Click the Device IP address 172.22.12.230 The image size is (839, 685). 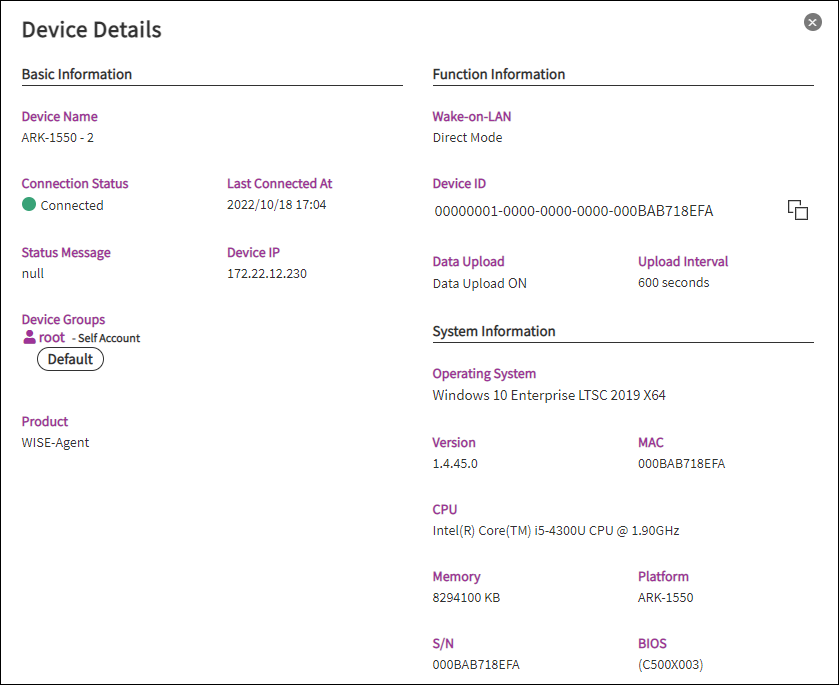268,273
